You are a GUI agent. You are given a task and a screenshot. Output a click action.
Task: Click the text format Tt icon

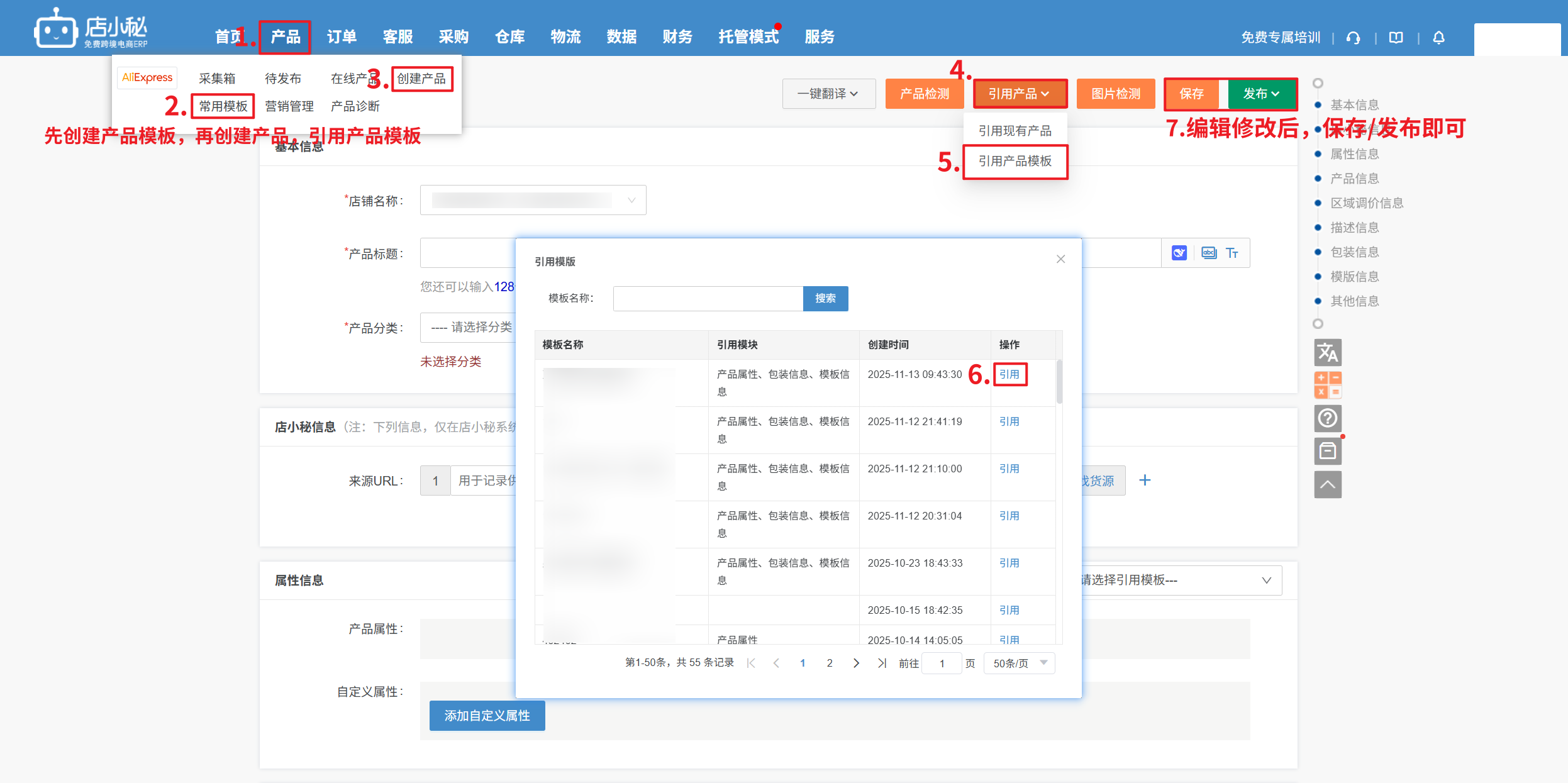pos(1232,253)
